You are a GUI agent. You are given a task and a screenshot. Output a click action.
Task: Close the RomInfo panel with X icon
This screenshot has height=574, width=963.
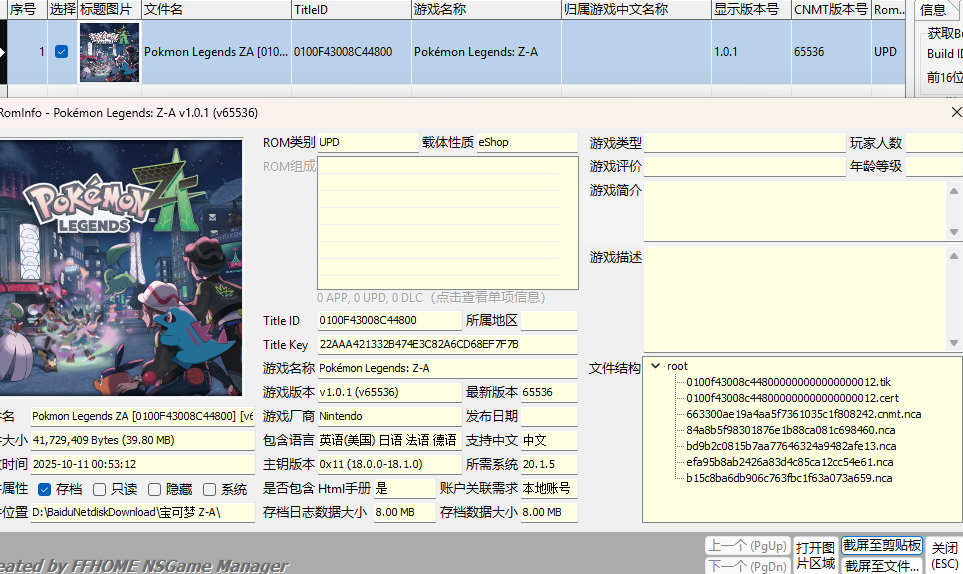[955, 113]
